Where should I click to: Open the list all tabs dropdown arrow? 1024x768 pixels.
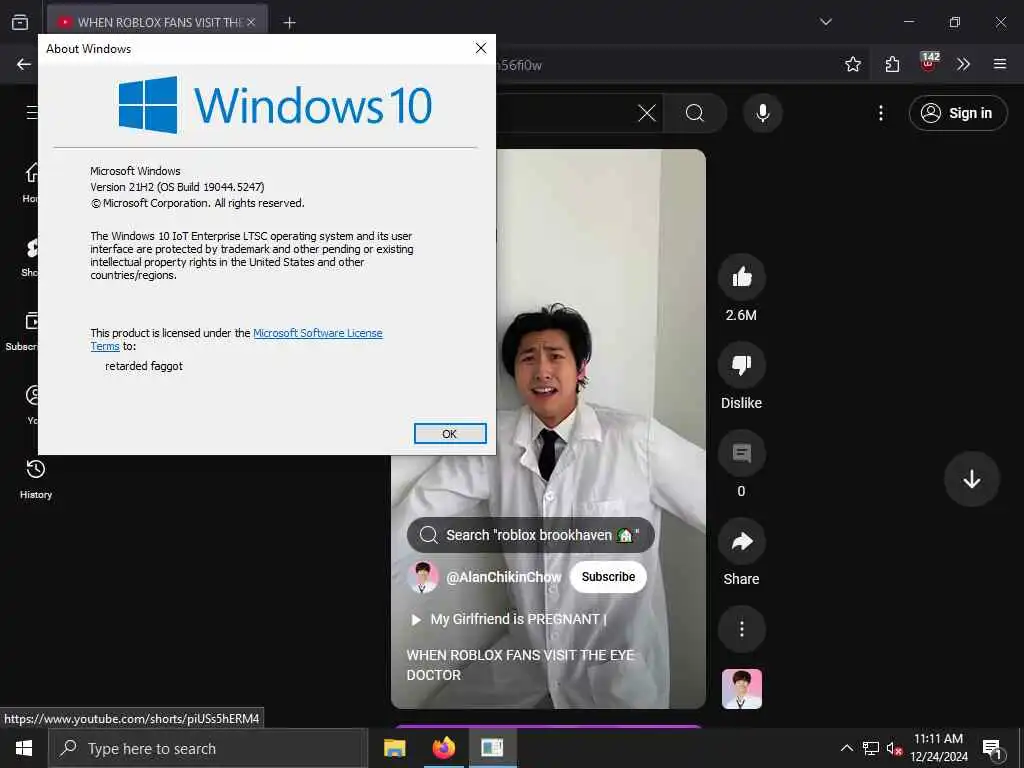(825, 22)
